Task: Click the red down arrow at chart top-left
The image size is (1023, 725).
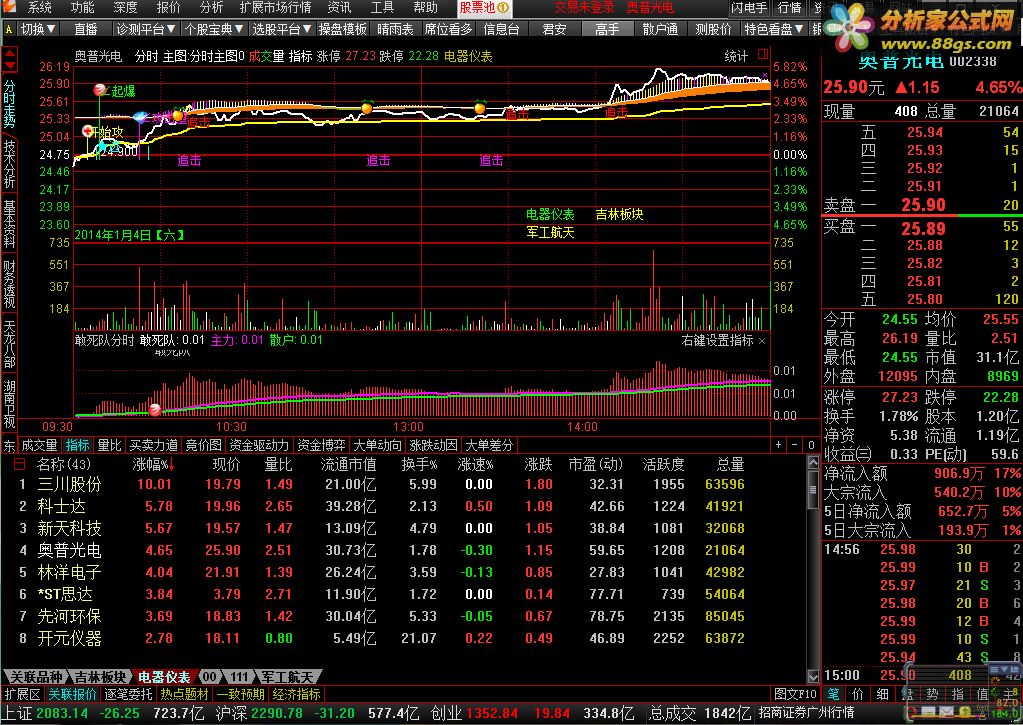Action: [x=10, y=67]
